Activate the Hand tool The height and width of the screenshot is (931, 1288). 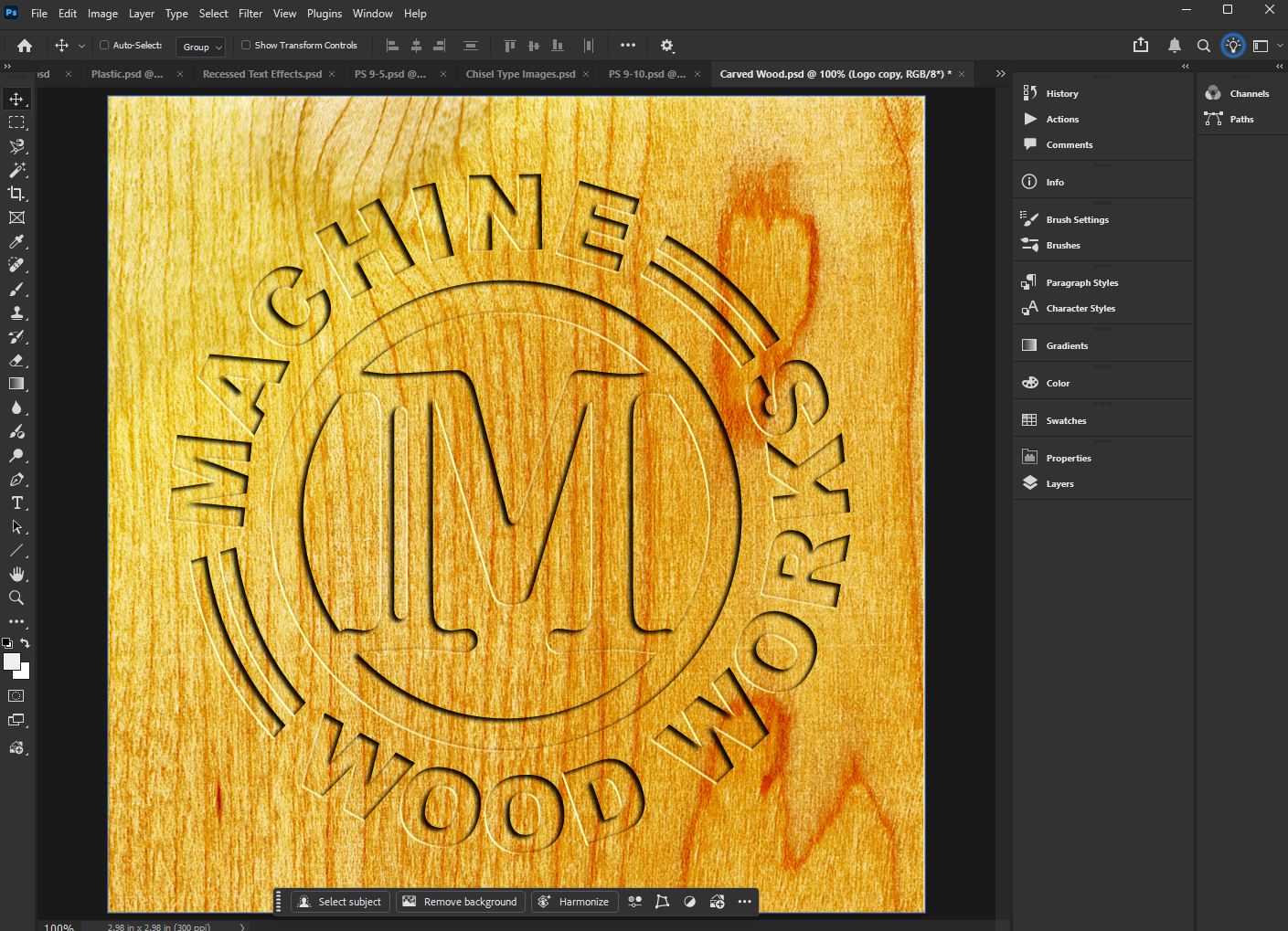[x=16, y=574]
